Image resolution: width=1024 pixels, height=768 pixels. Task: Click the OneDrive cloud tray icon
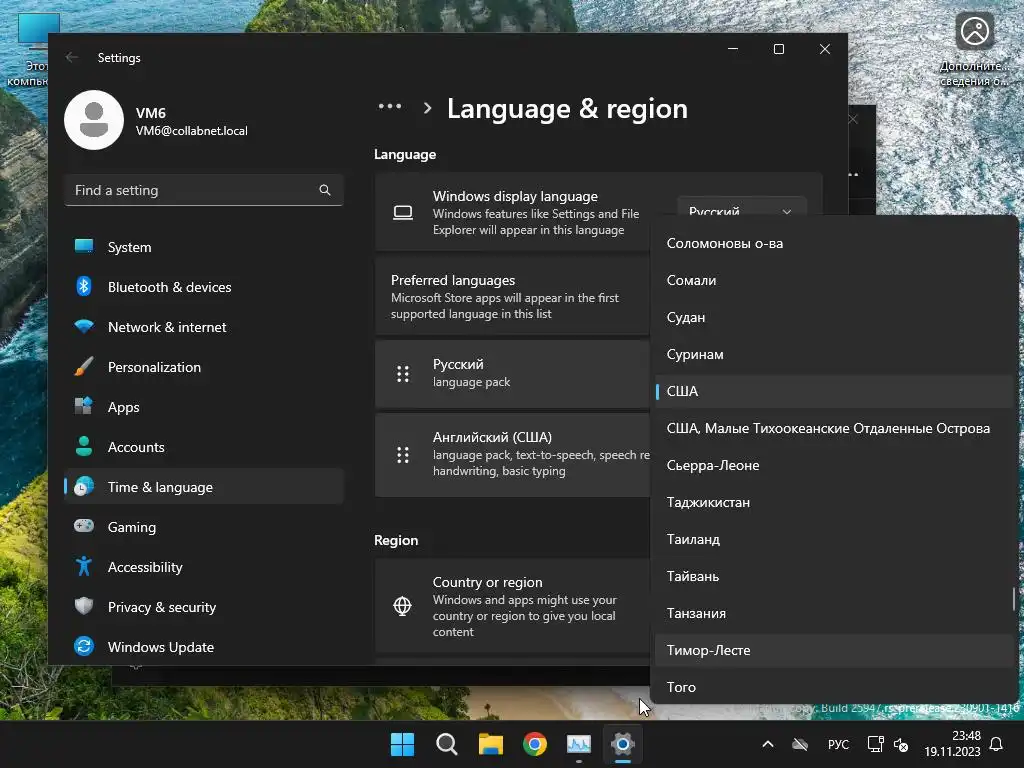(800, 744)
